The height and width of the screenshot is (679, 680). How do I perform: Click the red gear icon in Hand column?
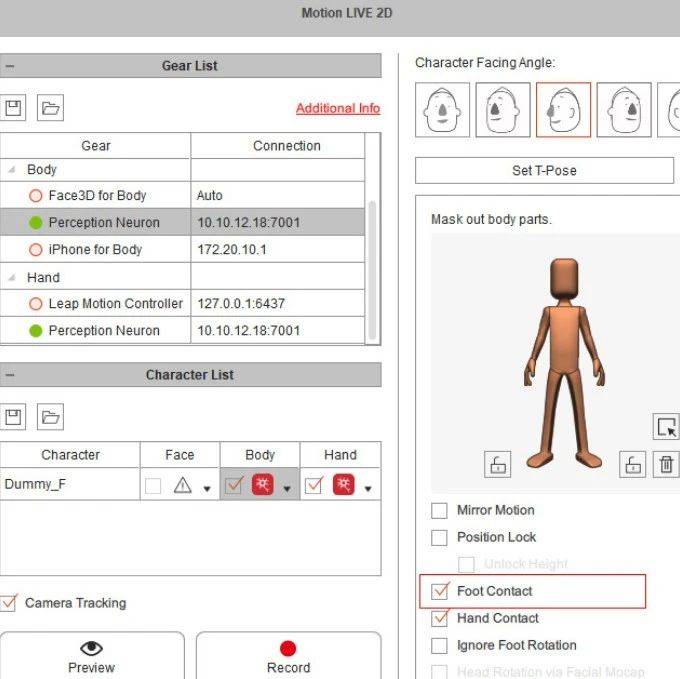(343, 486)
